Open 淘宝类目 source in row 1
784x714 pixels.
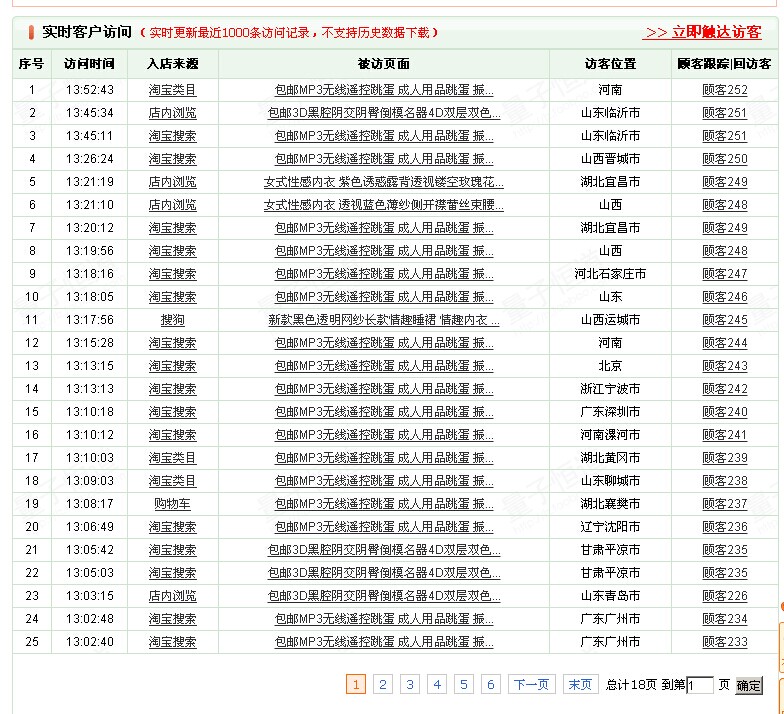click(172, 90)
